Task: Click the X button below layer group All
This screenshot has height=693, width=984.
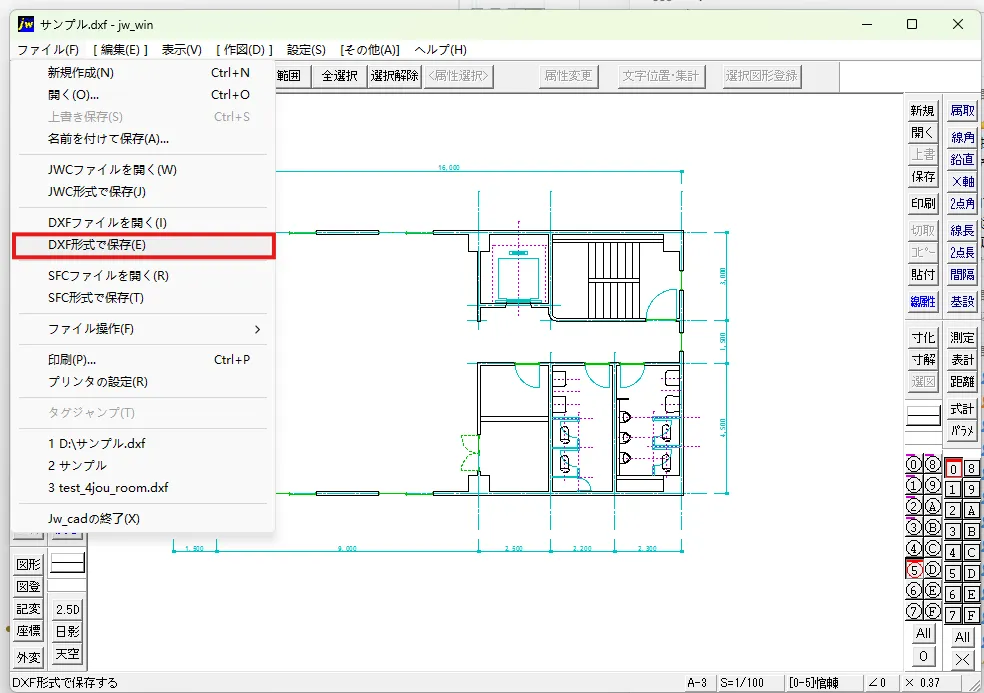Action: click(x=962, y=660)
